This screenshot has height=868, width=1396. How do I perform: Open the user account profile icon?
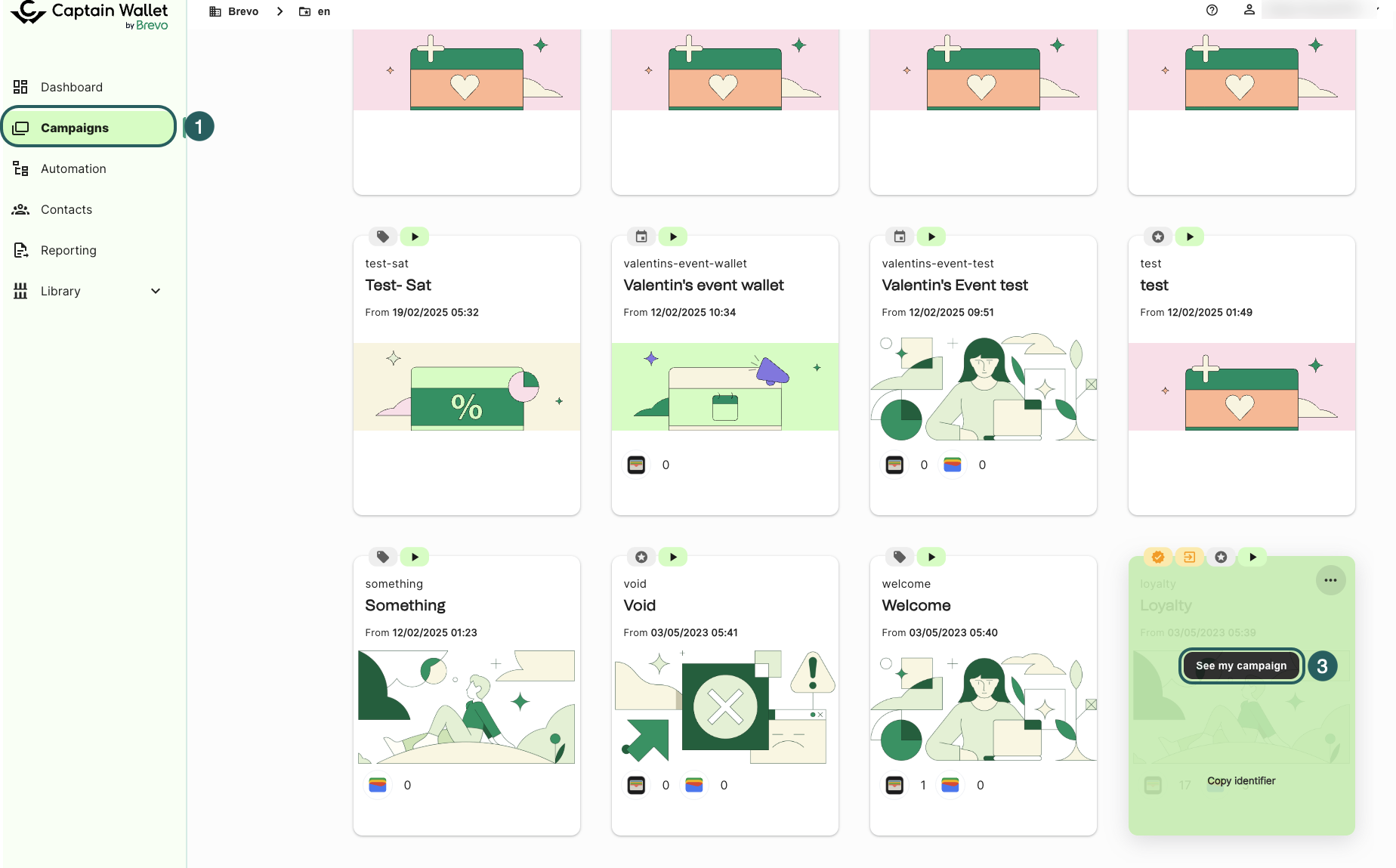click(1249, 11)
